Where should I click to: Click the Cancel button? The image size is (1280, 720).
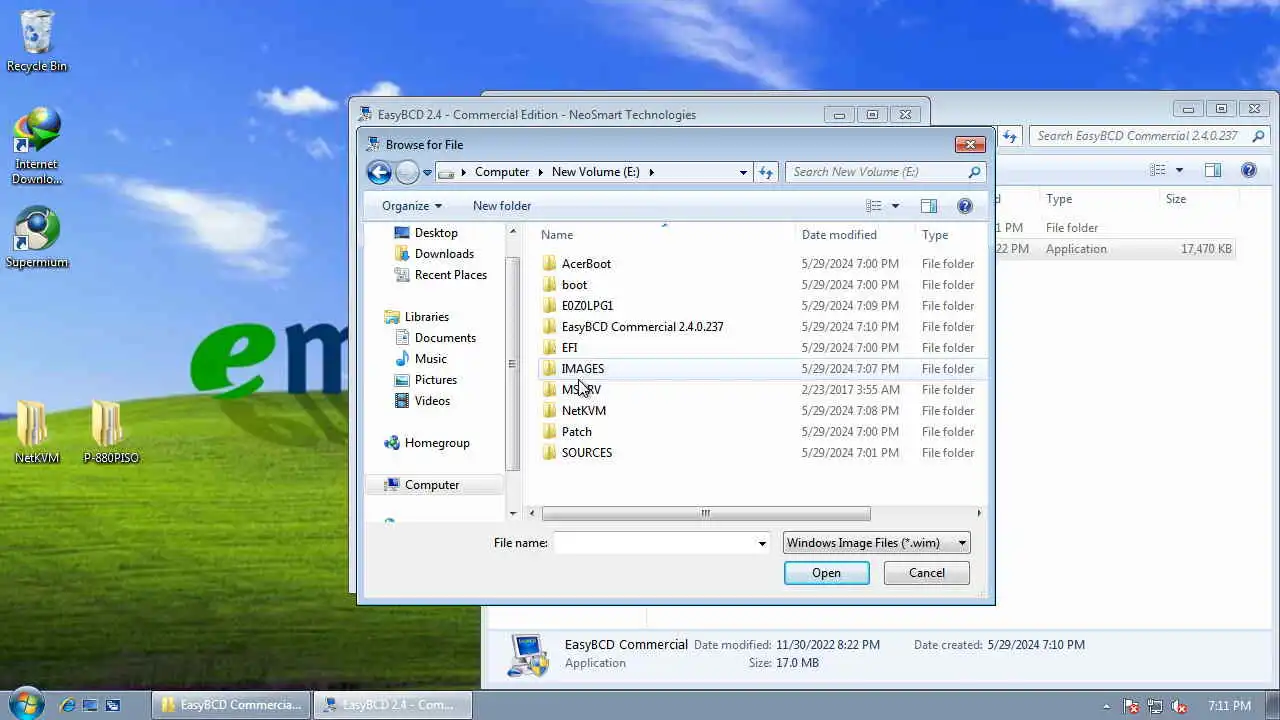coord(927,573)
